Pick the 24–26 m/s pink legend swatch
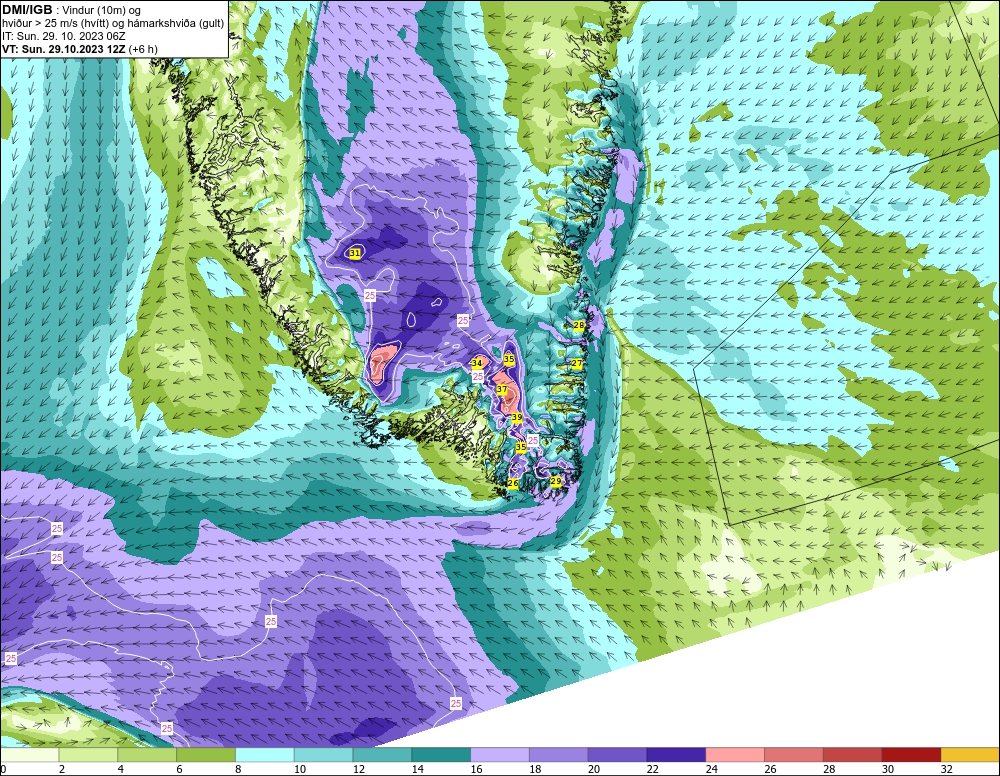The image size is (1000, 776). 735,755
